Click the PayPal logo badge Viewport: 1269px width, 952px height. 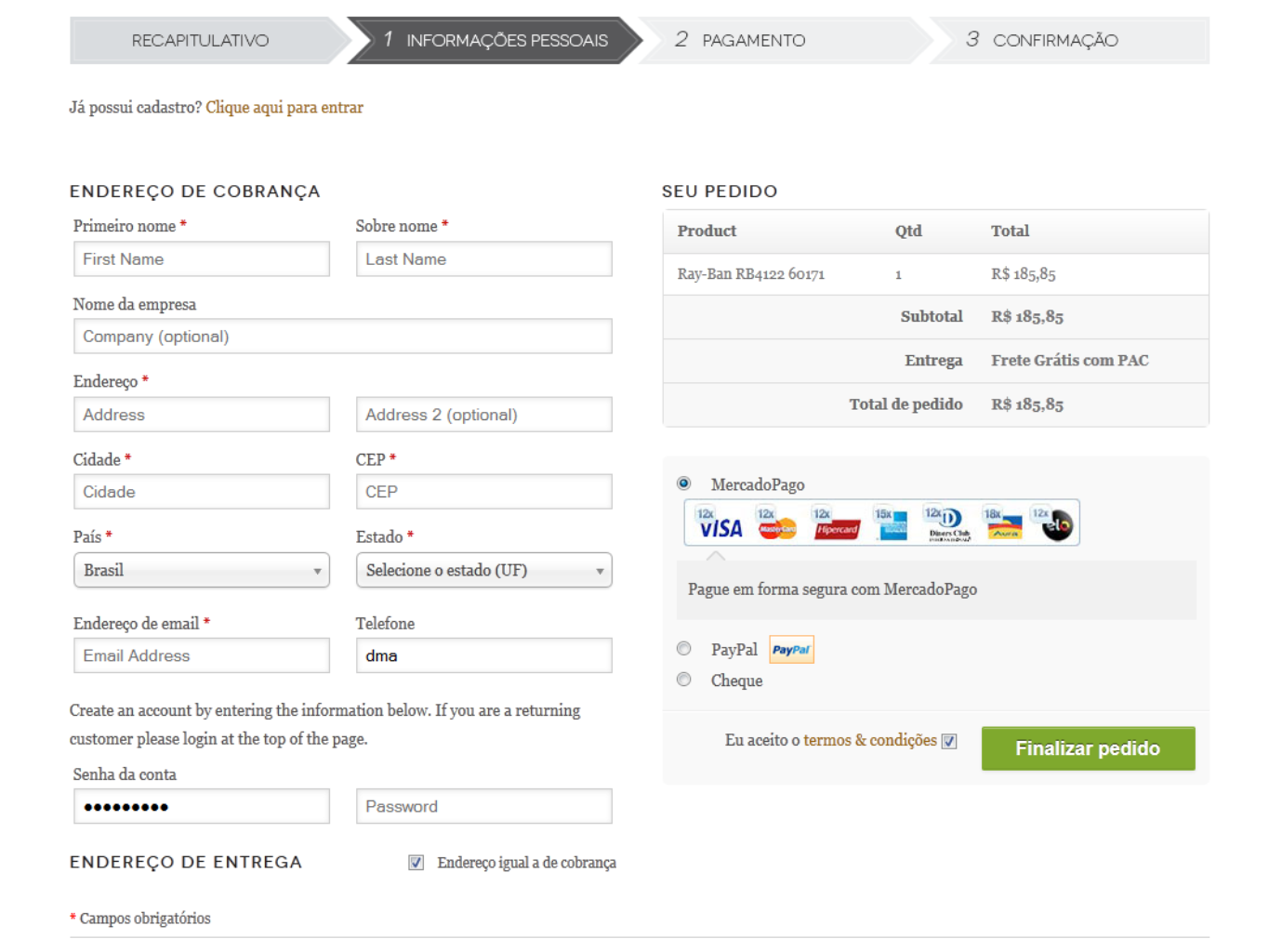point(791,650)
